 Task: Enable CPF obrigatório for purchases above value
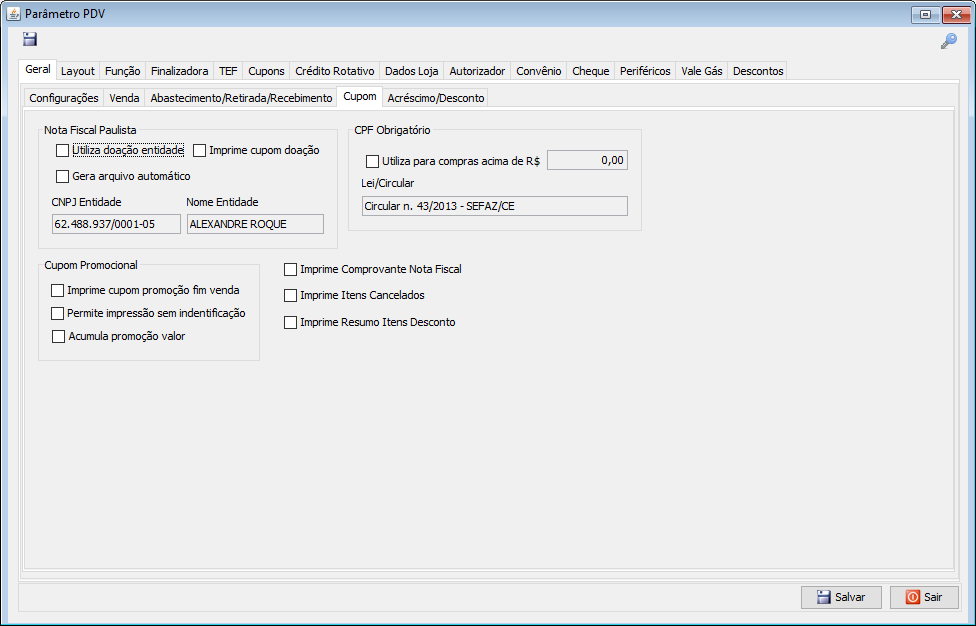[x=373, y=161]
